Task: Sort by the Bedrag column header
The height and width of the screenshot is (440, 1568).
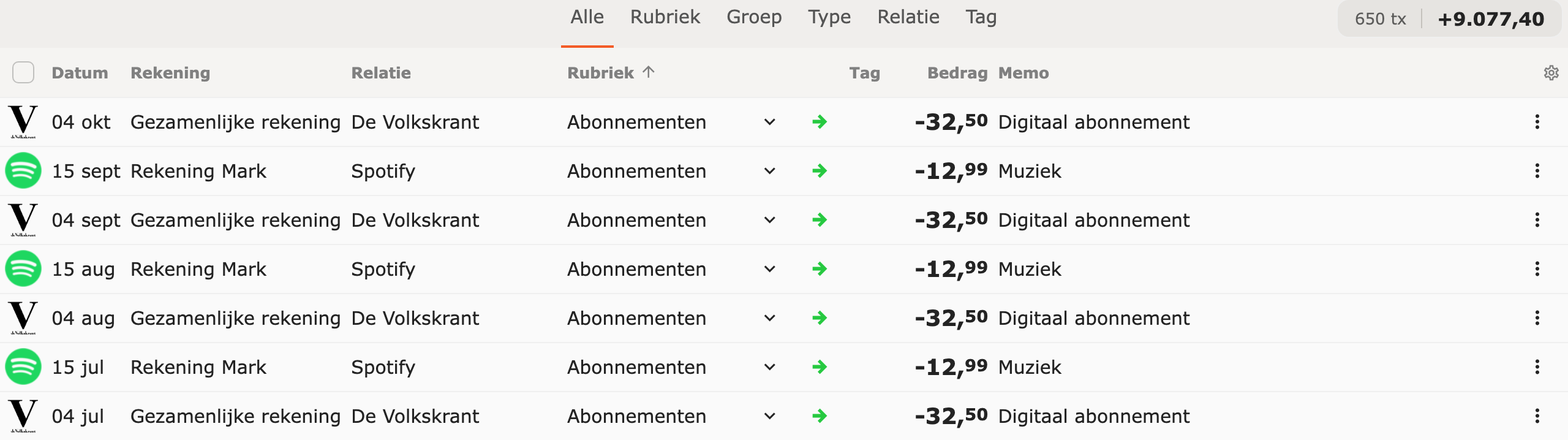Action: pyautogui.click(x=957, y=73)
